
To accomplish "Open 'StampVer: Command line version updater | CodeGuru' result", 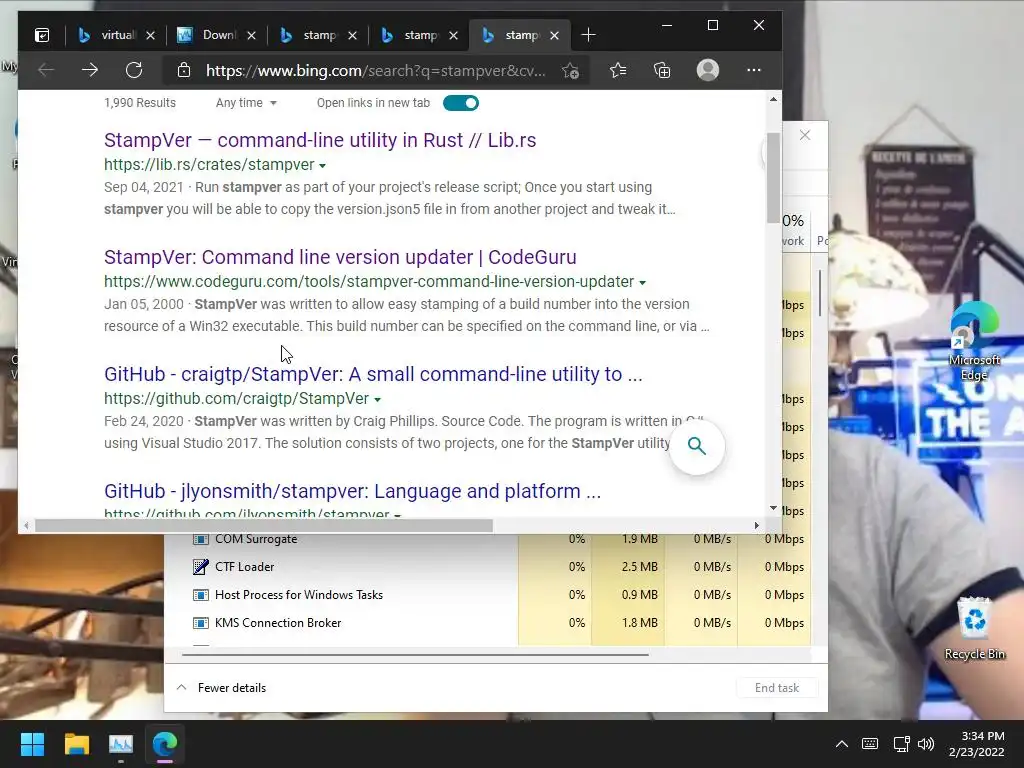I will (340, 257).
